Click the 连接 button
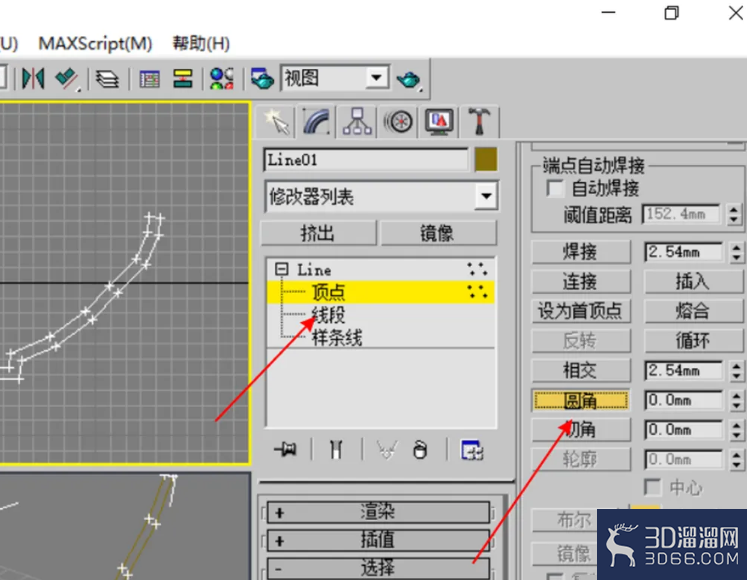Viewport: 747px width, 580px height. [x=581, y=281]
